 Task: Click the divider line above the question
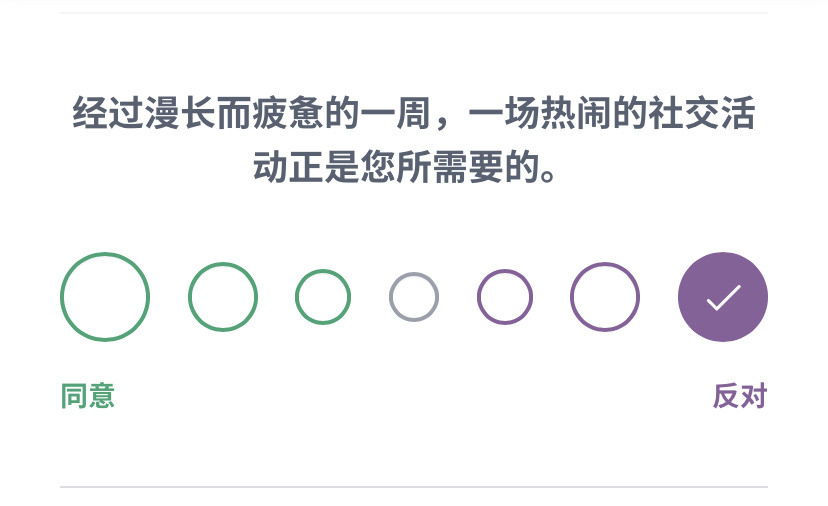point(414,12)
